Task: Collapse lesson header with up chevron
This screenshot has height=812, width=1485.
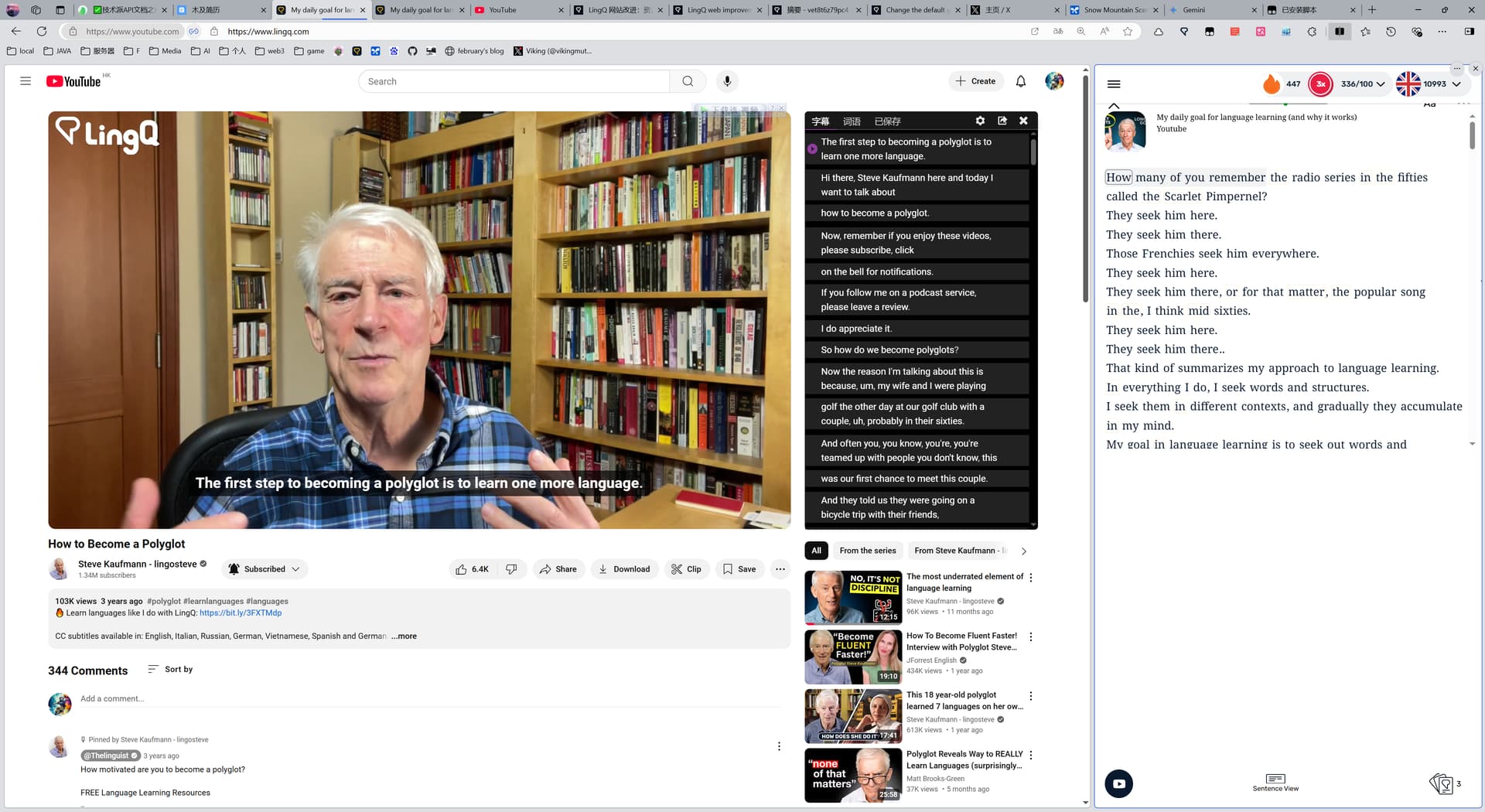Action: tap(1114, 105)
